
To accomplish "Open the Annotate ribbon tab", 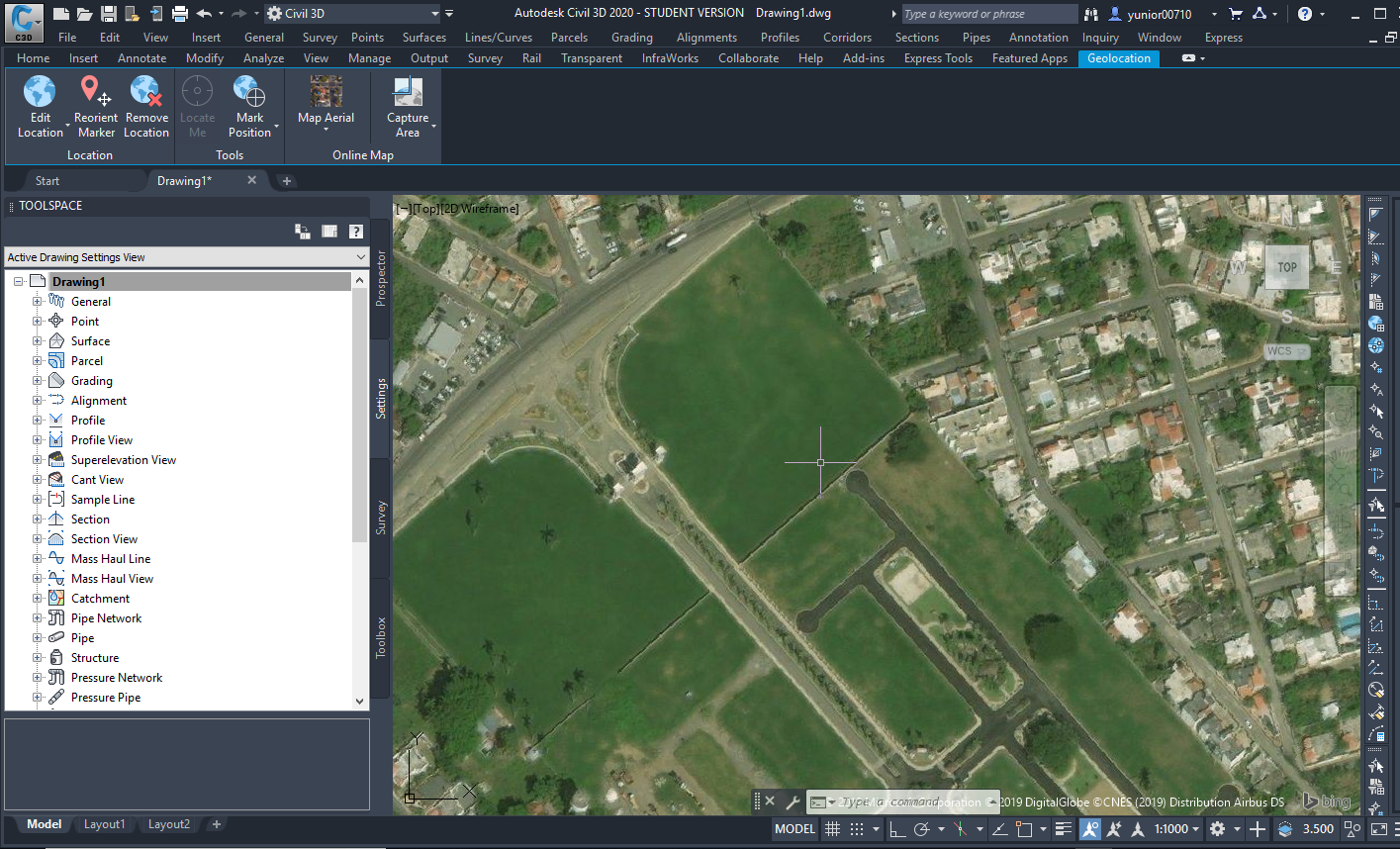I will tap(141, 58).
